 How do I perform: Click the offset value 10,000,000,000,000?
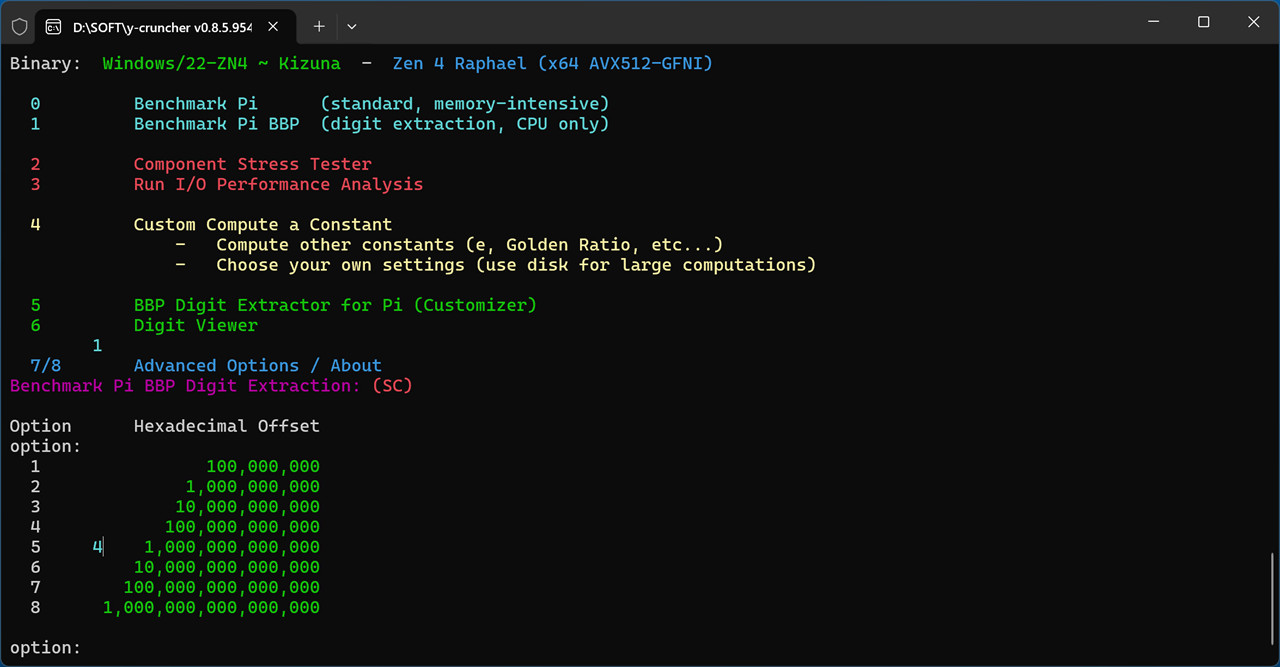[227, 568]
